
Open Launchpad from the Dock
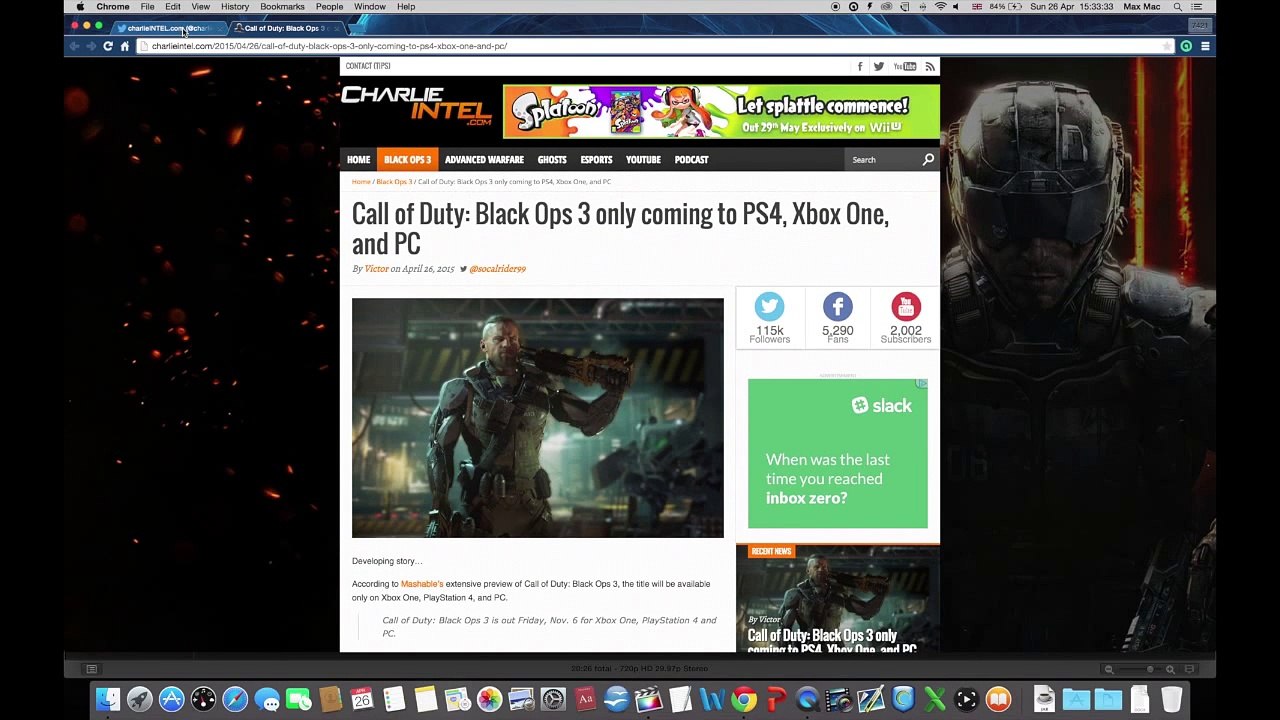click(140, 699)
